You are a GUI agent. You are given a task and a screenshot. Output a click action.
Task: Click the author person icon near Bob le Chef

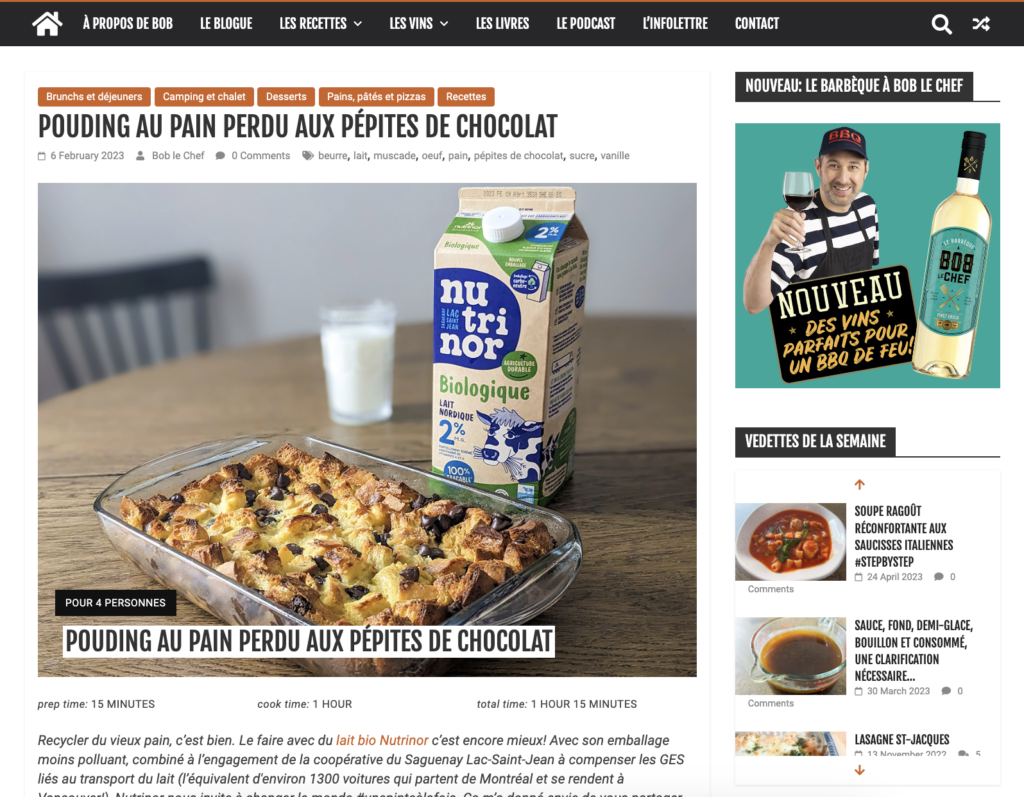tap(140, 155)
